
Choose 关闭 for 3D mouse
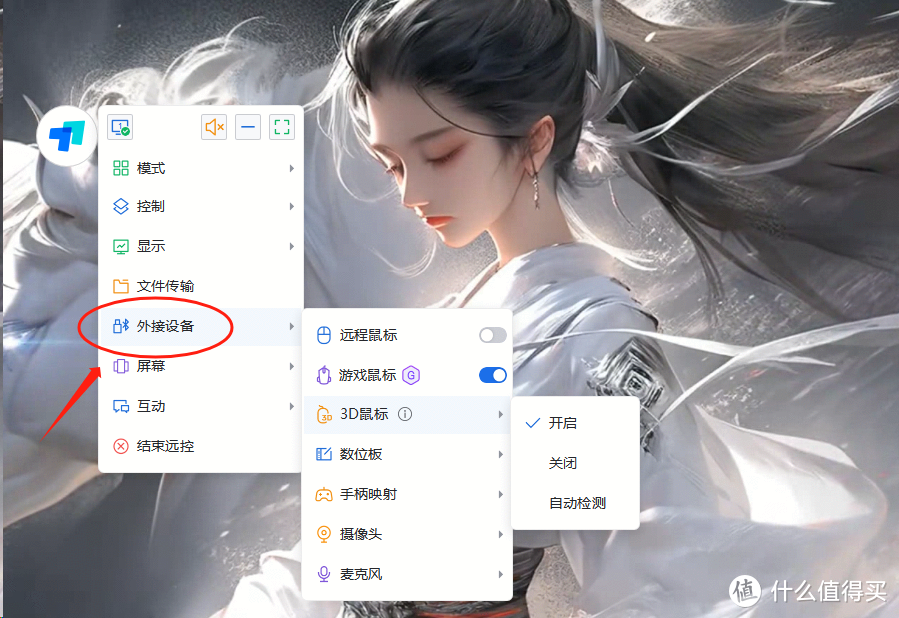pos(575,463)
